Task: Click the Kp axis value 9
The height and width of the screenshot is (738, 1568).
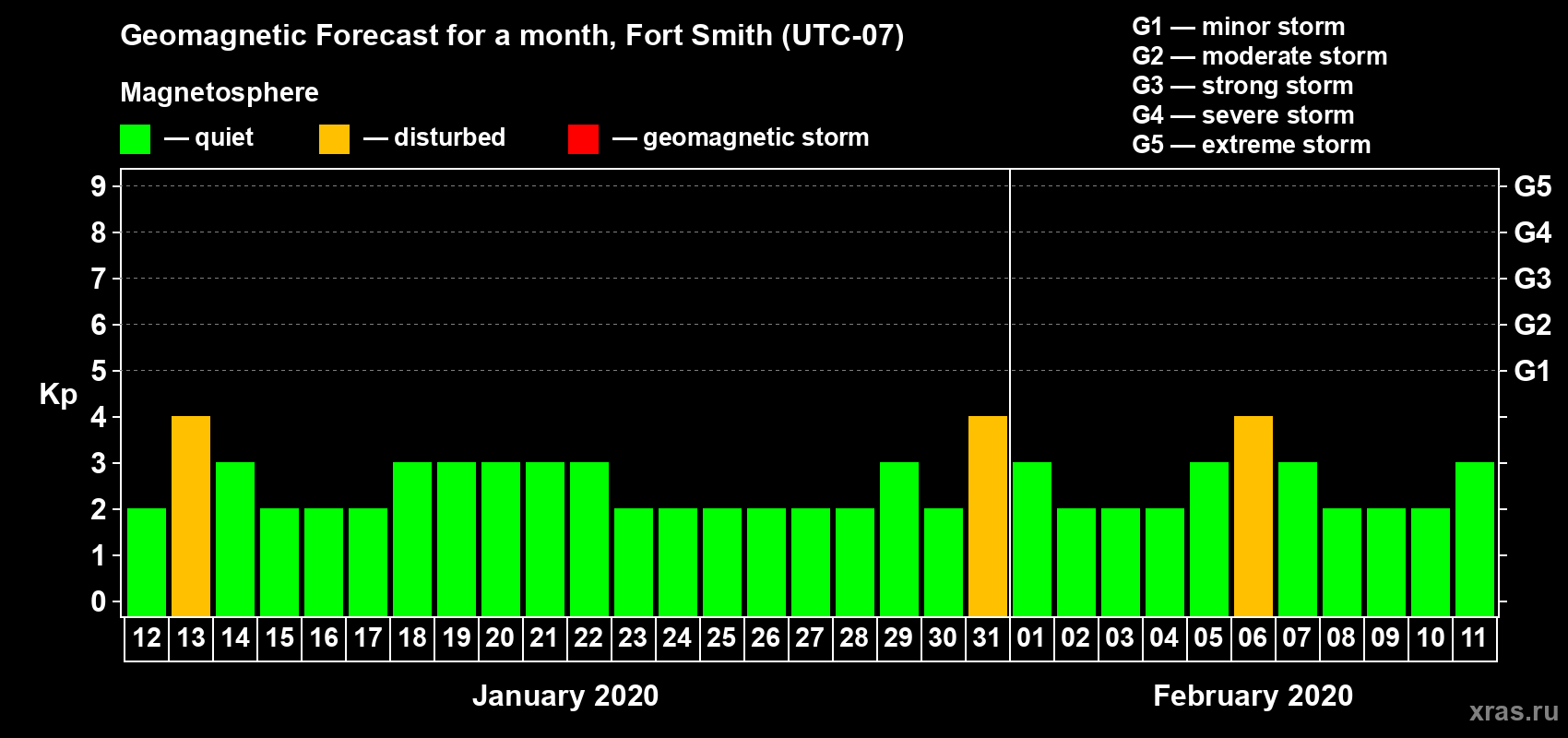Action: [99, 186]
